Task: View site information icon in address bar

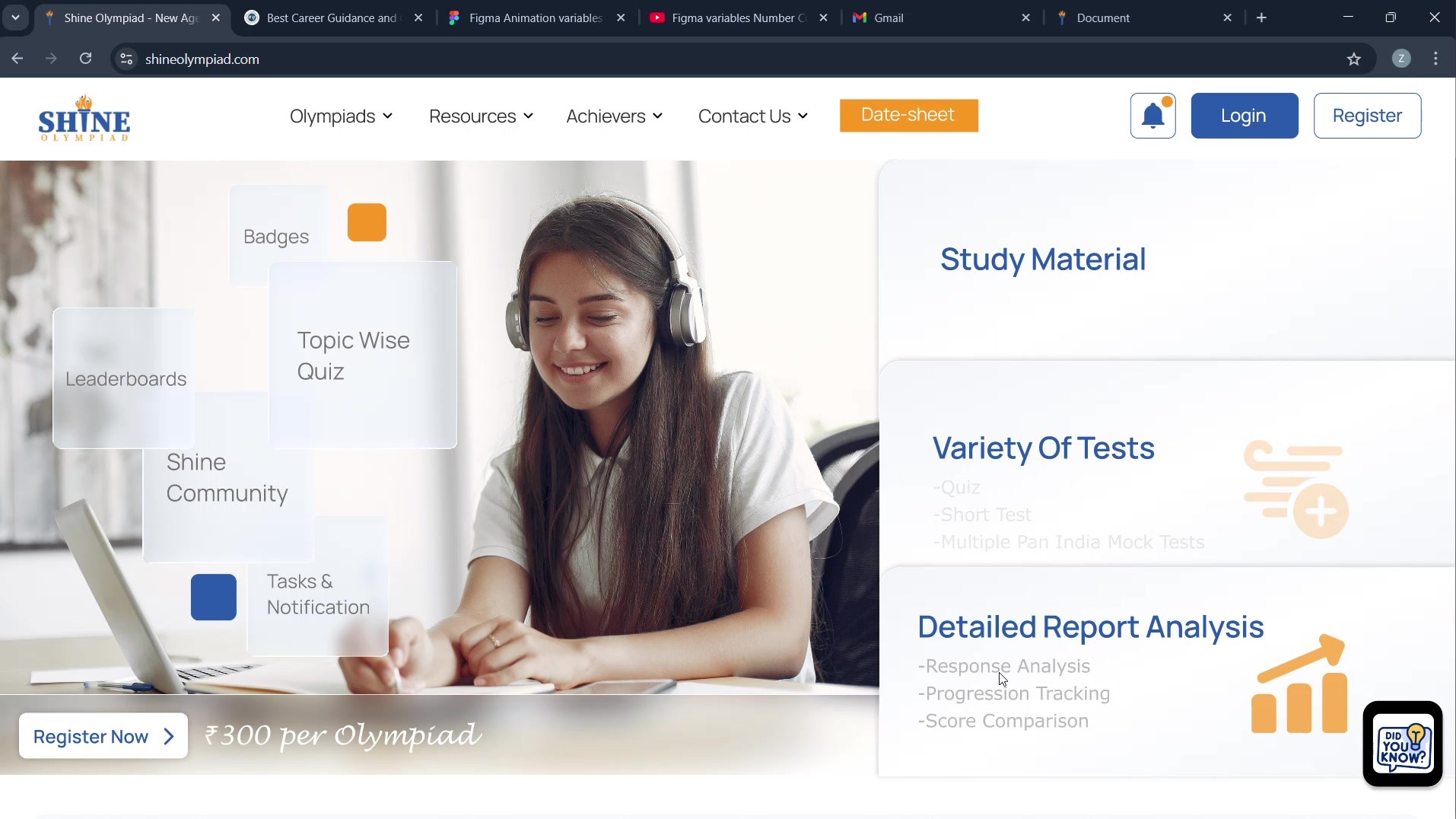Action: point(127,59)
